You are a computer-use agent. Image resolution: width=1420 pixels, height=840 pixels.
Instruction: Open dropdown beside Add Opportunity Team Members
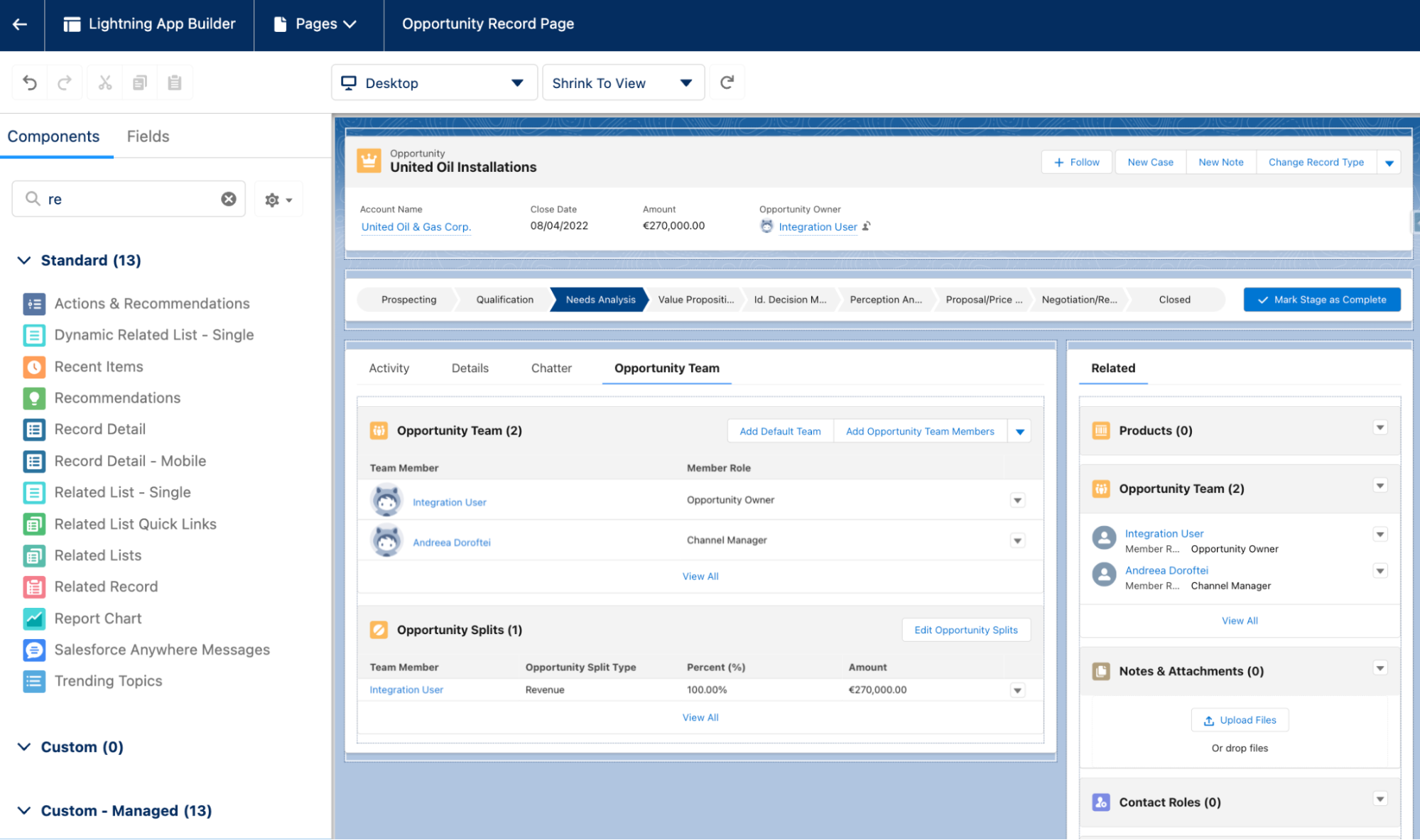[1020, 432]
